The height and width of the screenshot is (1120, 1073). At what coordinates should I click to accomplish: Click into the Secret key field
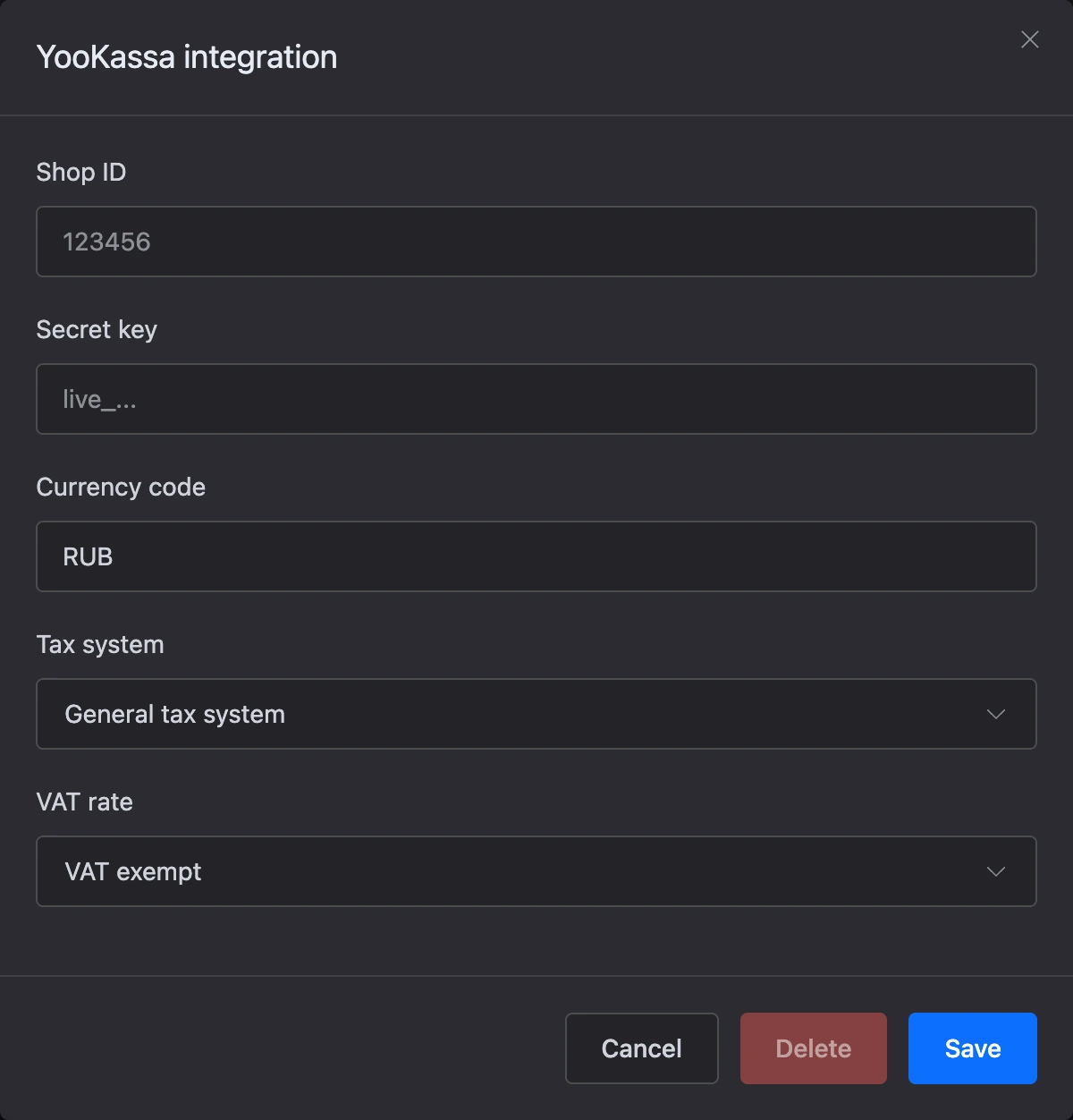(536, 399)
